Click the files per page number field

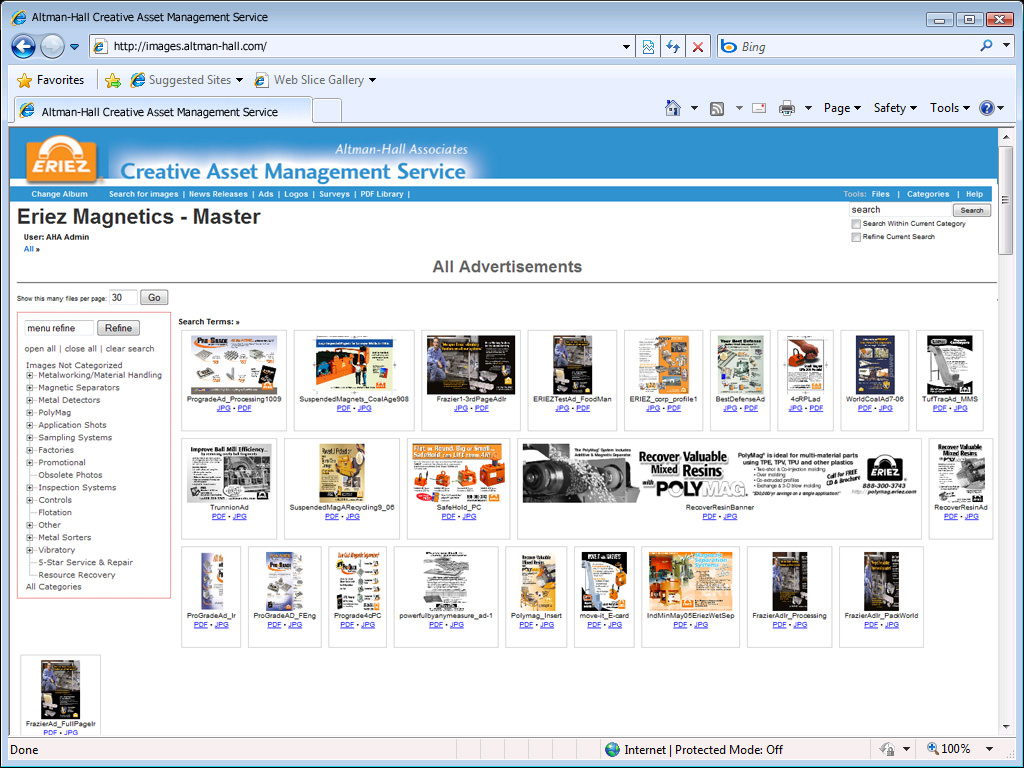click(123, 298)
